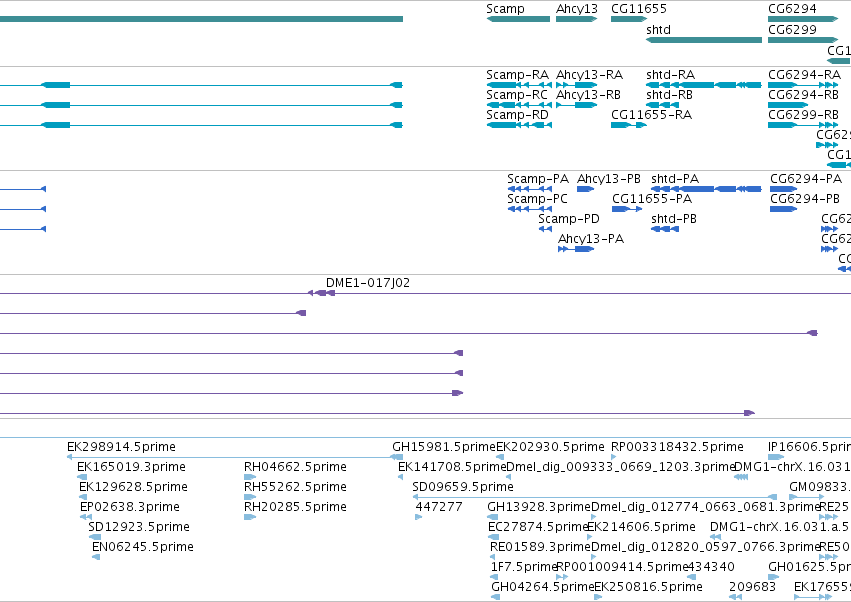Click the DMG1-chrX.16.031.a.5 feature
This screenshot has width=851, height=602.
pyautogui.click(x=715, y=537)
